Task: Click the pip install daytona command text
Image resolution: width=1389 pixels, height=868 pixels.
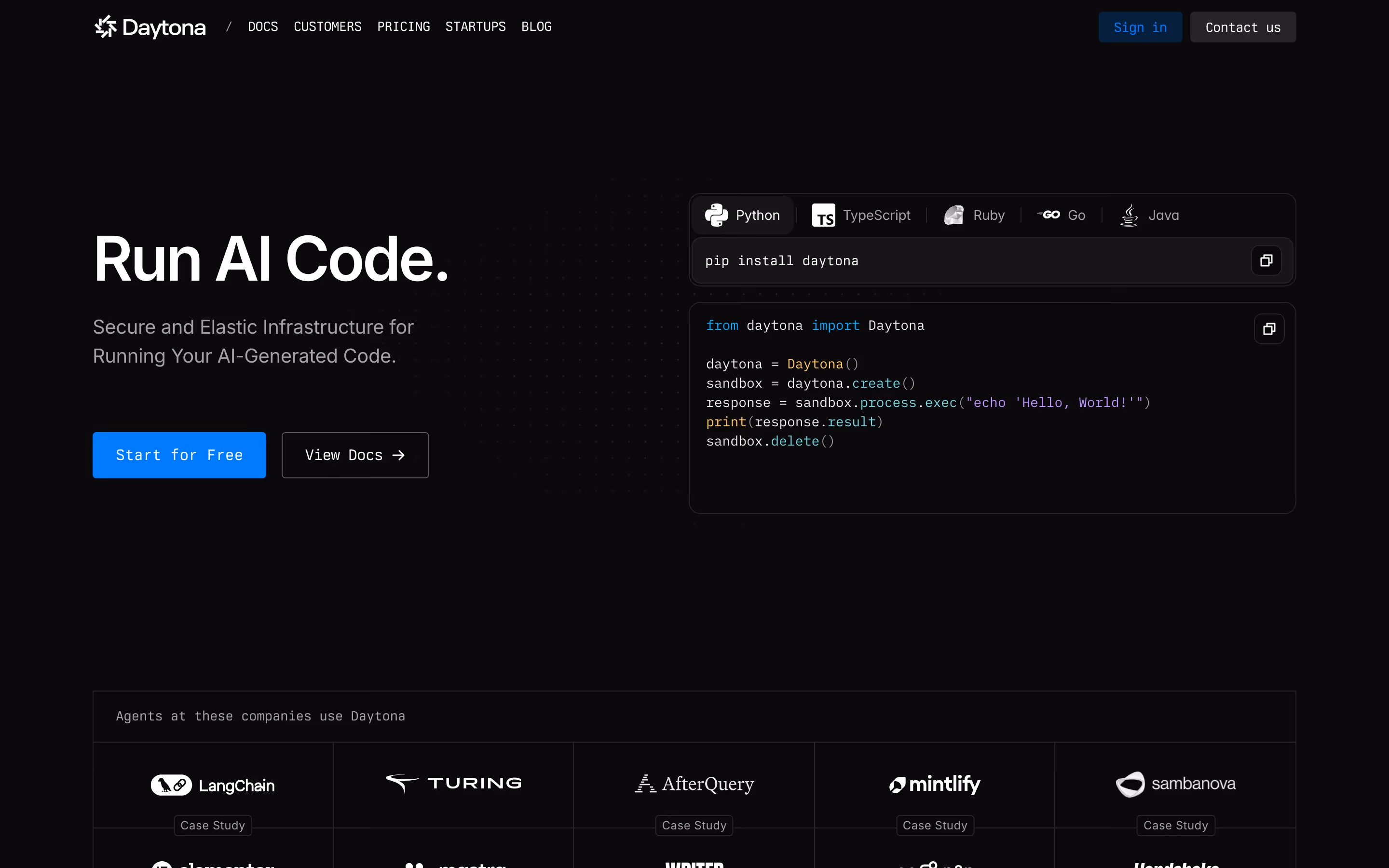Action: tap(782, 261)
